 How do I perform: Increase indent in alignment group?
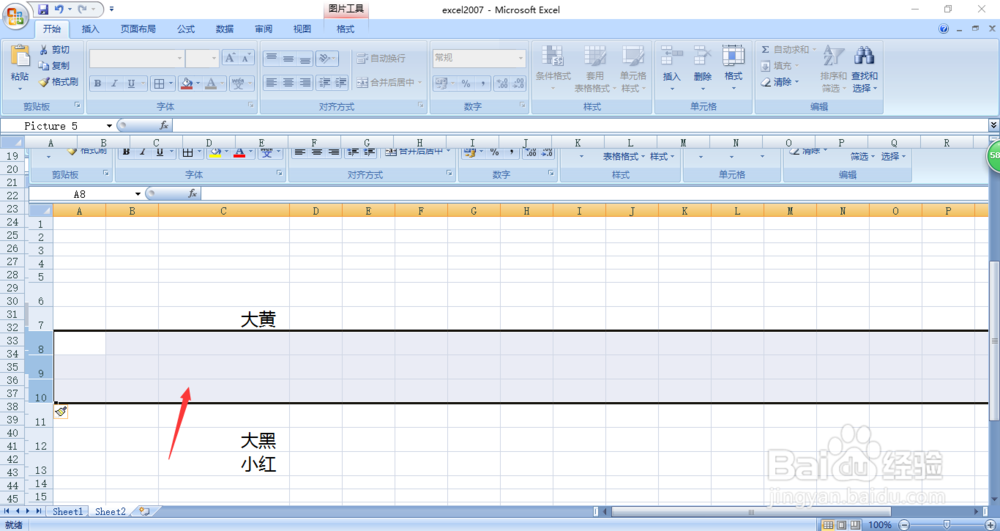coord(341,82)
